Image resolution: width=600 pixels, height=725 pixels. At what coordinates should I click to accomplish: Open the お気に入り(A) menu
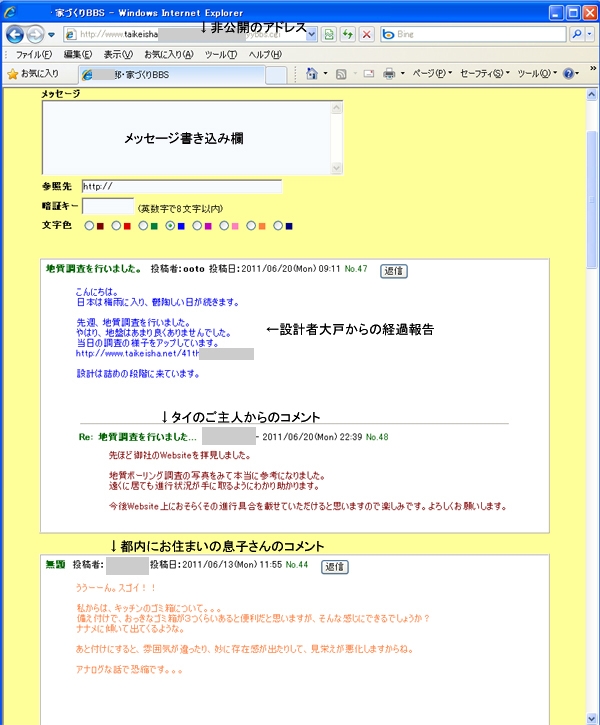(169, 55)
